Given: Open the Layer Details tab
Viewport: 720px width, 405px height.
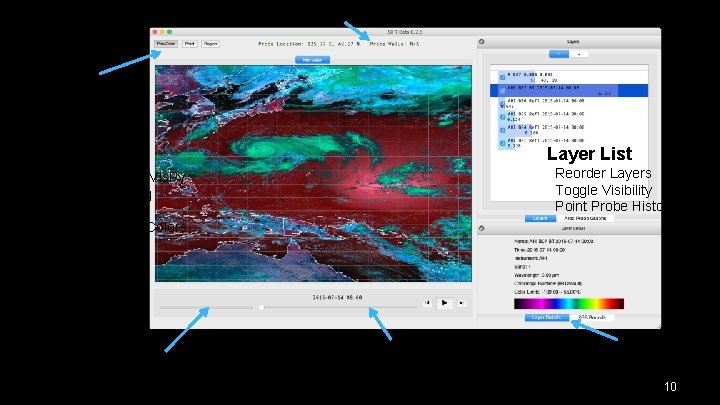Looking at the screenshot, I should click(547, 317).
